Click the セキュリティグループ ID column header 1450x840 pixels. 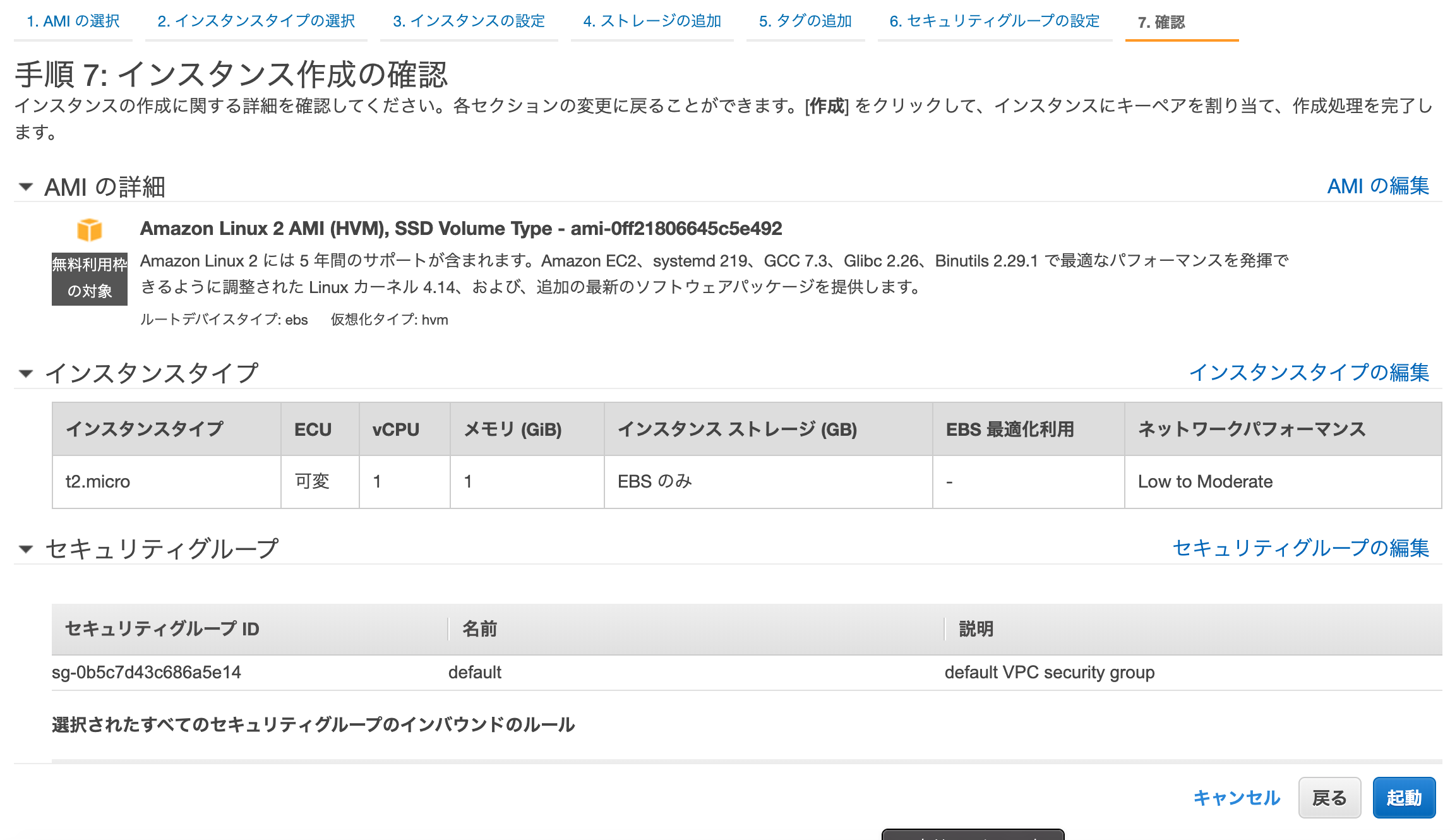coord(162,628)
